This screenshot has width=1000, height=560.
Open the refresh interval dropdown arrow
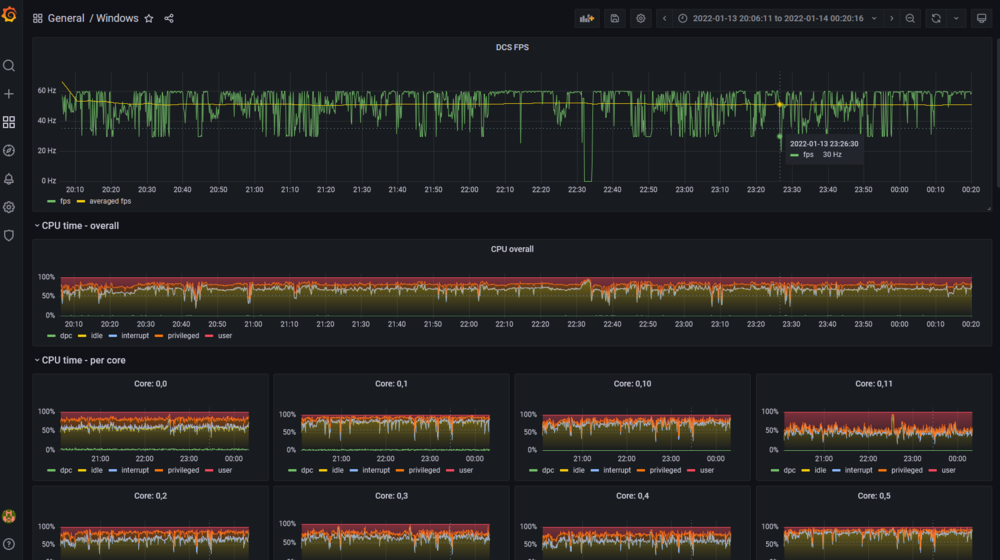pyautogui.click(x=957, y=18)
